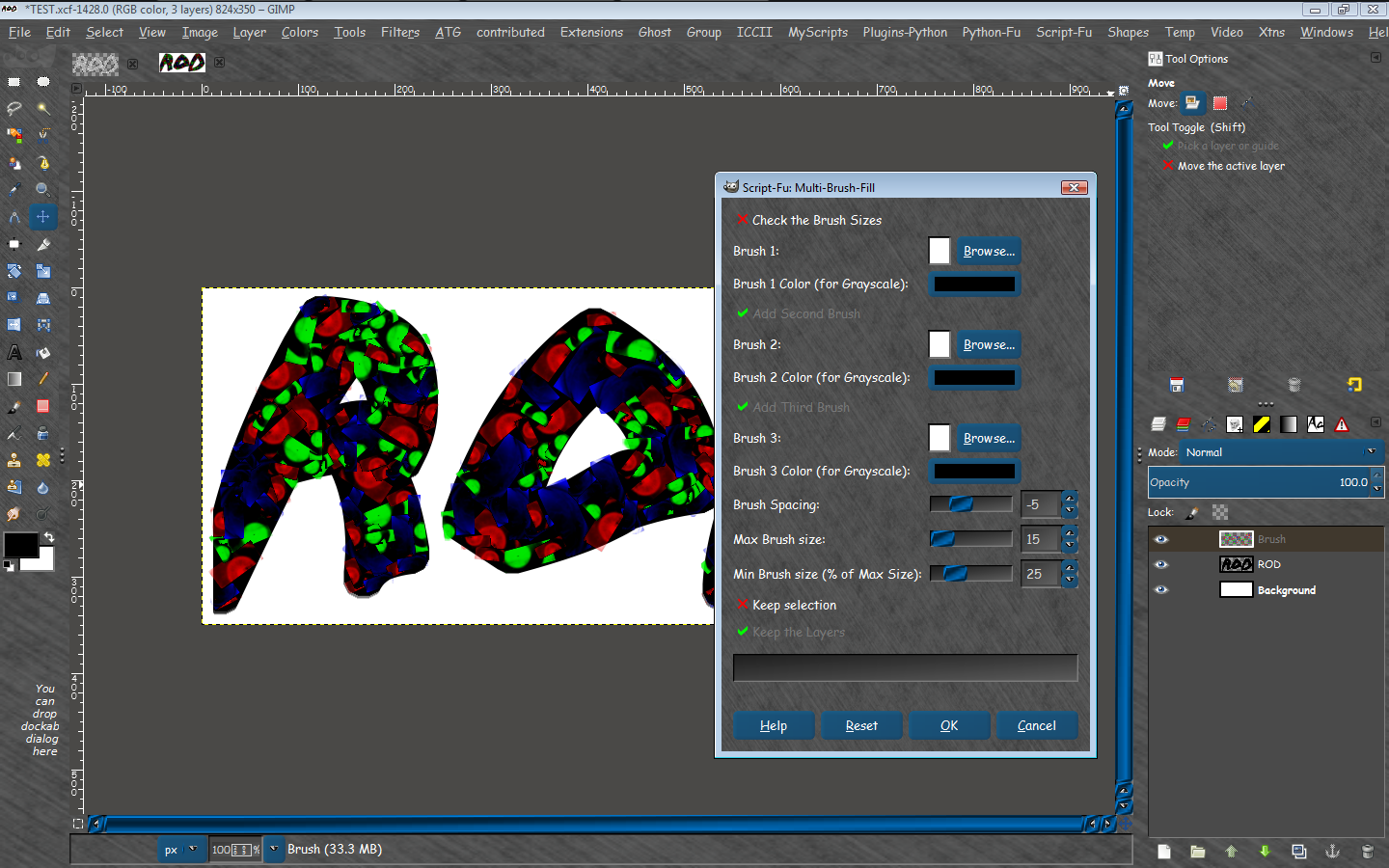The image size is (1389, 868).
Task: Activate the Zoom magnifier tool
Action: click(x=43, y=190)
